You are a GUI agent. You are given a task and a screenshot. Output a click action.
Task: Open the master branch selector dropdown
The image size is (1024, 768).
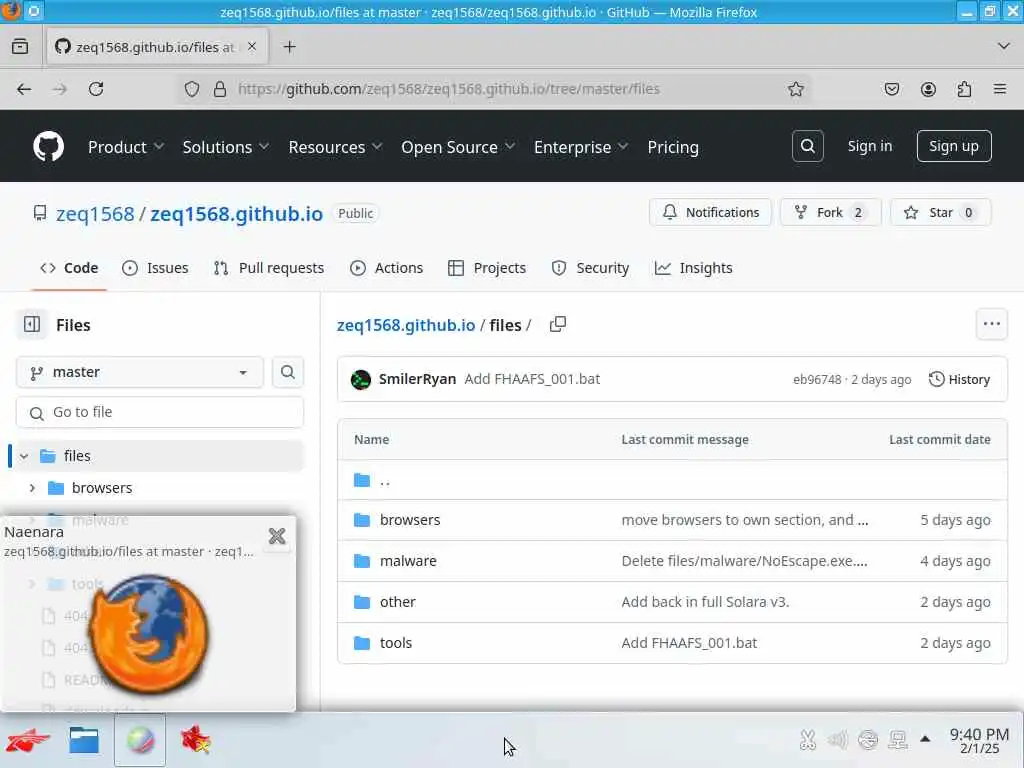click(140, 372)
